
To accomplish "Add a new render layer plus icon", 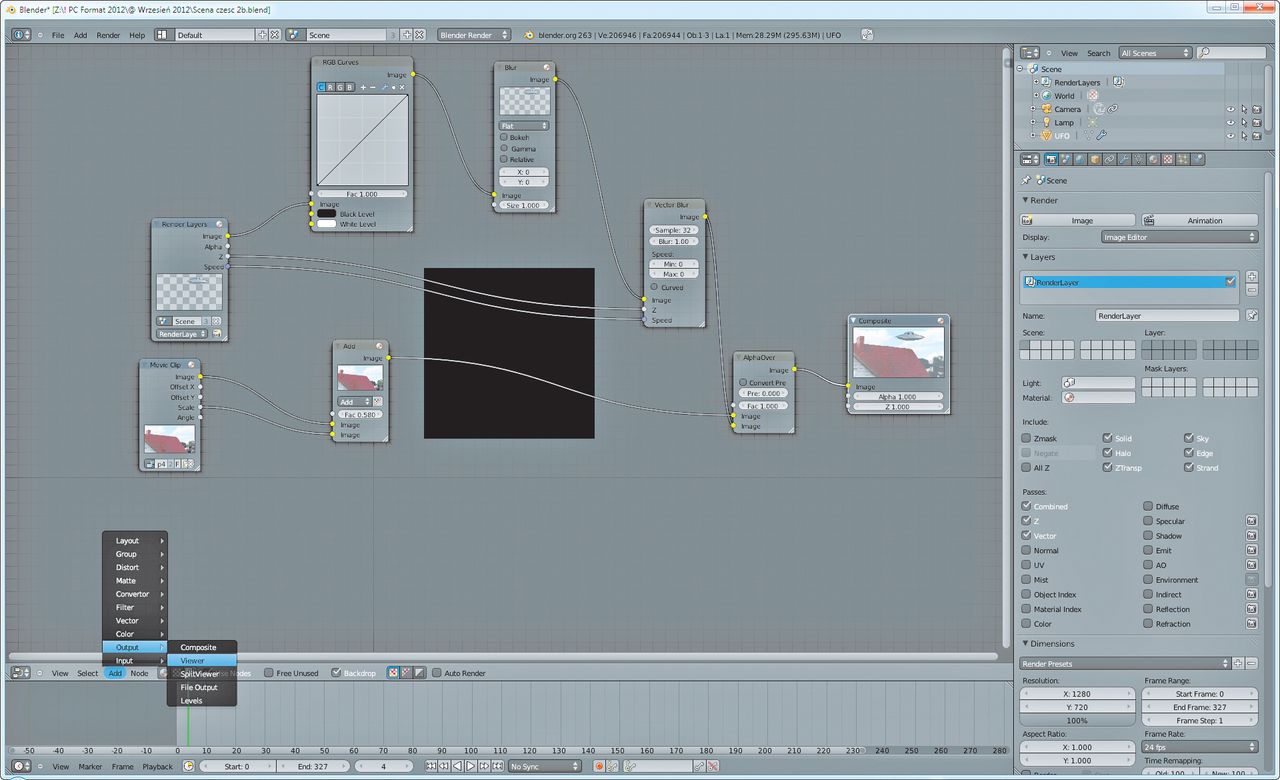I will [1252, 276].
